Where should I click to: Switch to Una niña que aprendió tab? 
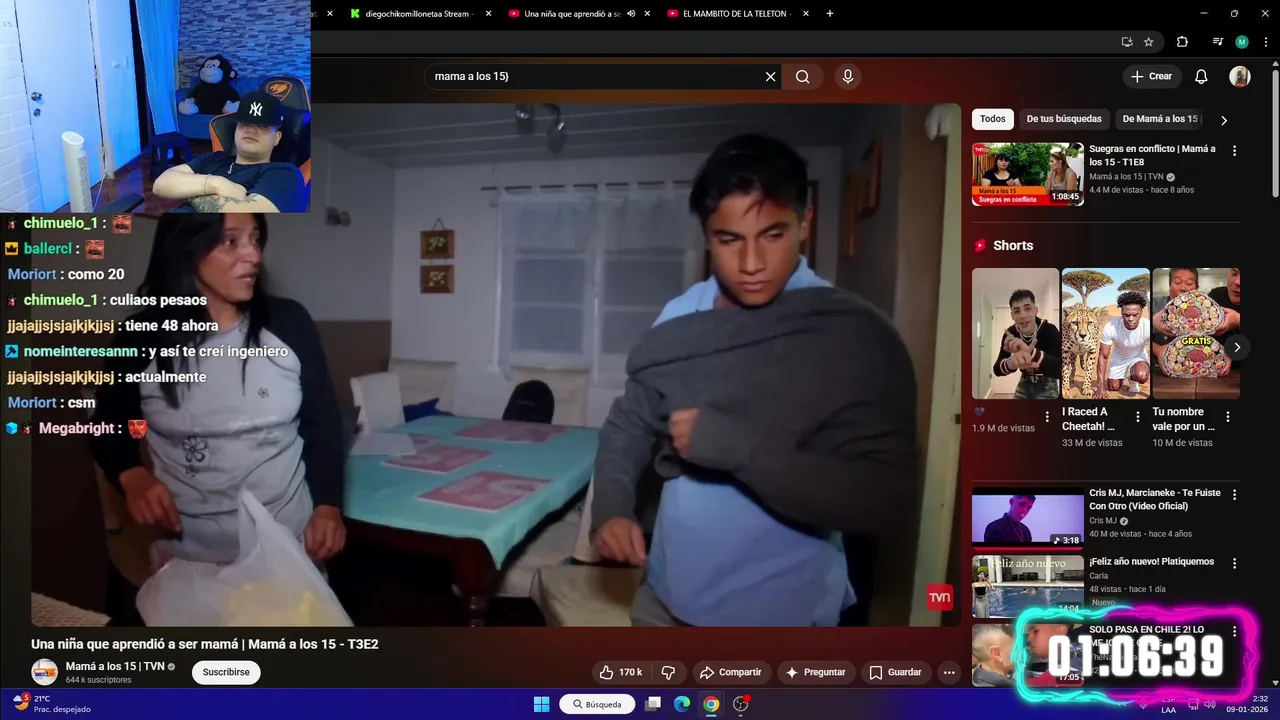(572, 14)
